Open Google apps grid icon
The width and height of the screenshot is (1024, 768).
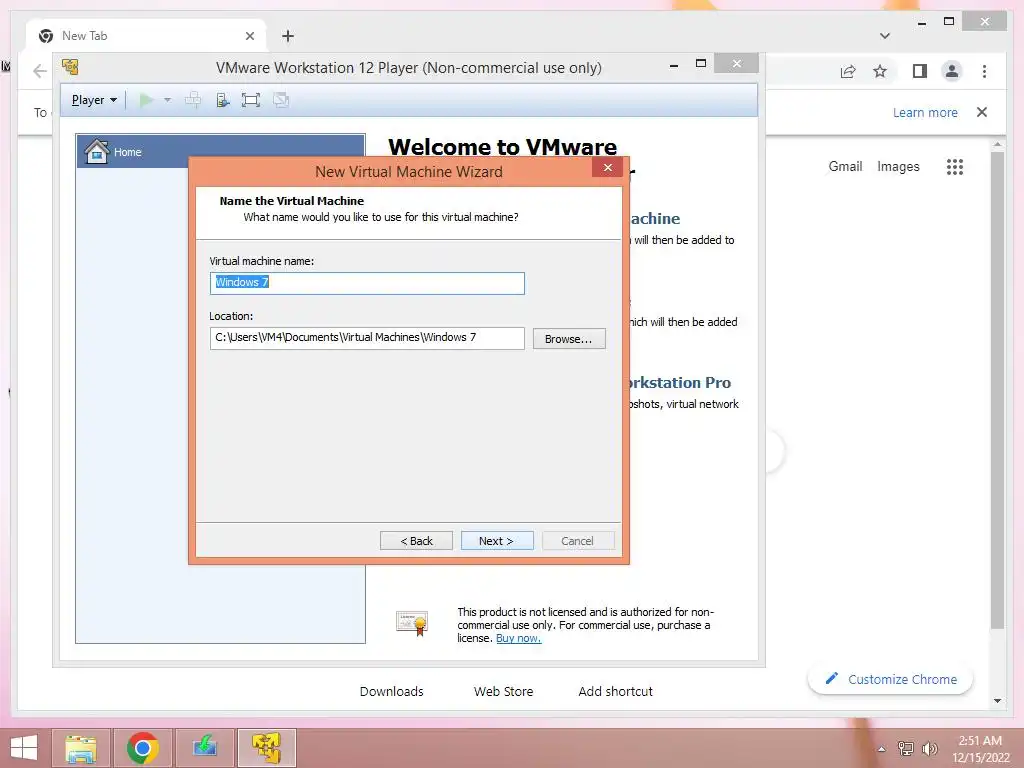[955, 167]
